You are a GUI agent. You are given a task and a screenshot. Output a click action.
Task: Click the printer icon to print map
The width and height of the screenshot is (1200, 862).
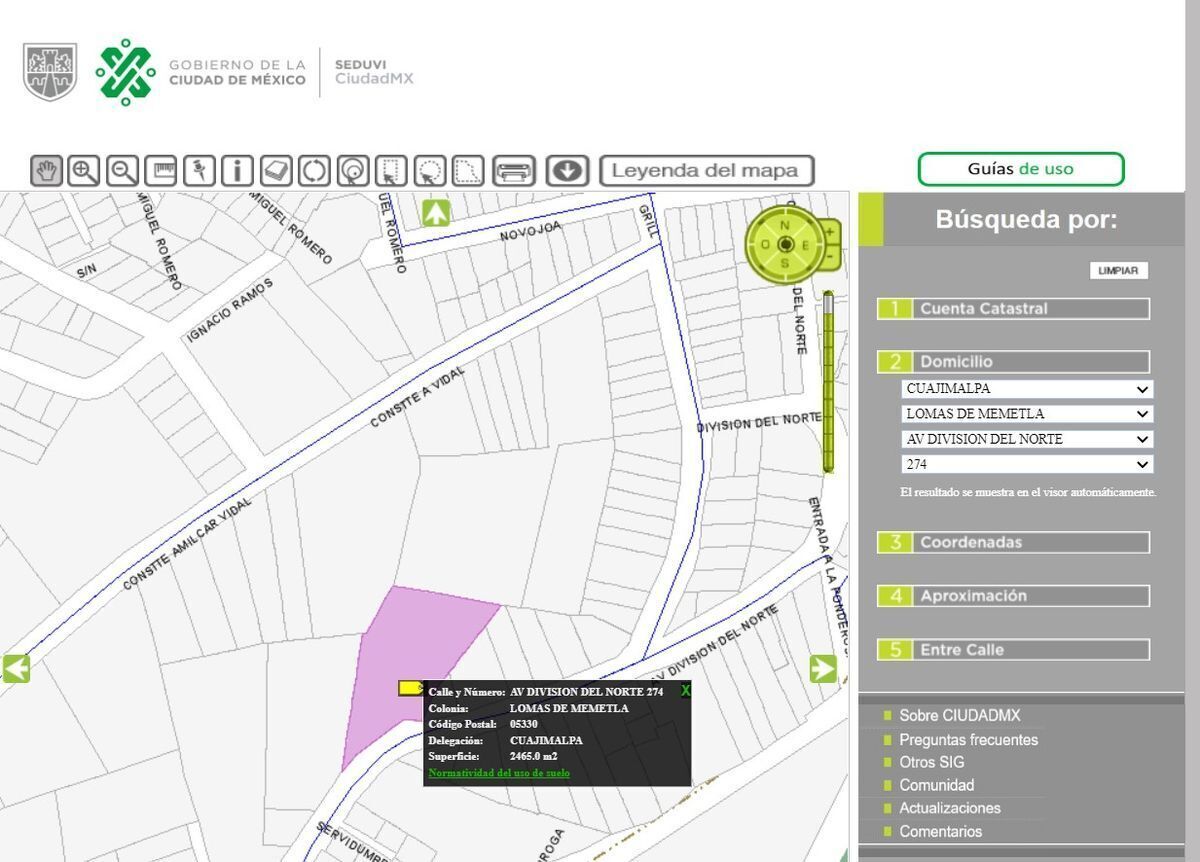[514, 171]
